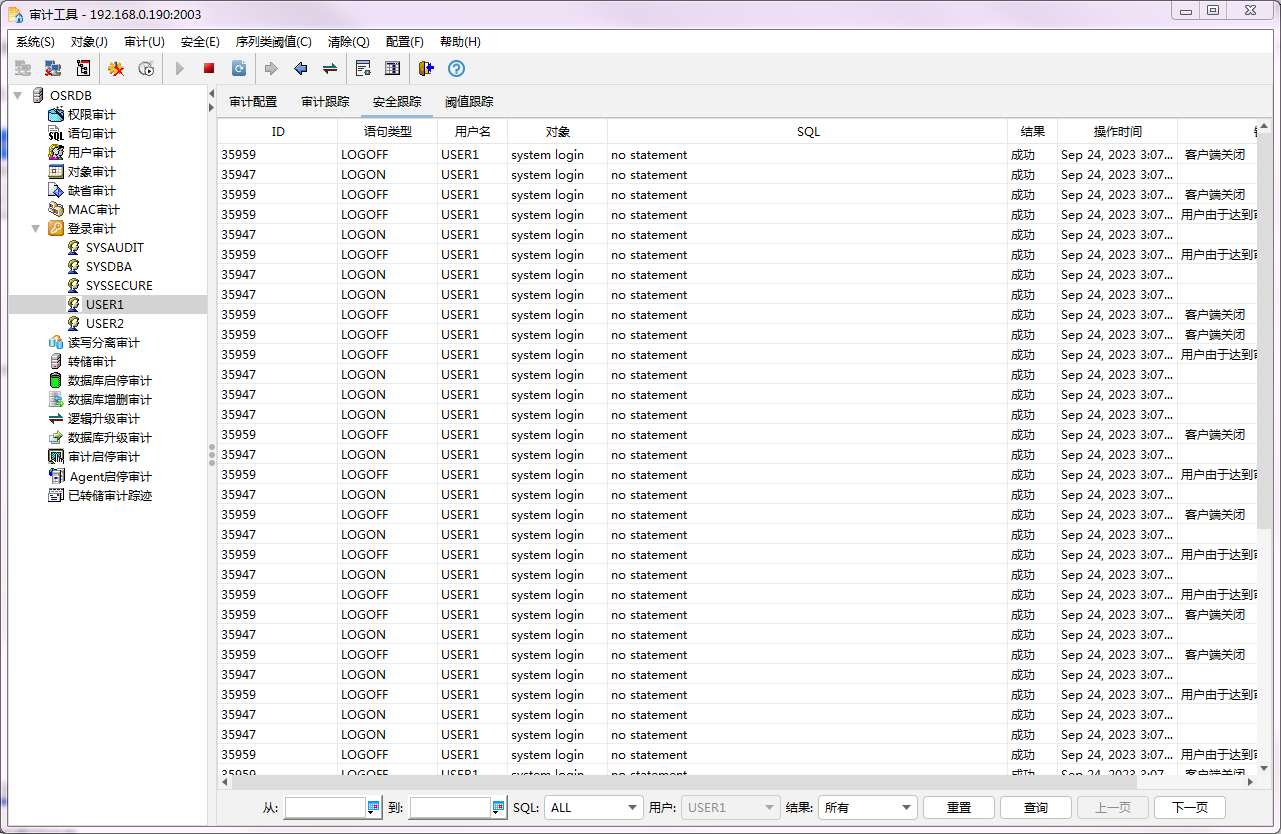This screenshot has height=834, width=1281.
Task: Collapse the 登录审计 tree node
Action: click(36, 228)
